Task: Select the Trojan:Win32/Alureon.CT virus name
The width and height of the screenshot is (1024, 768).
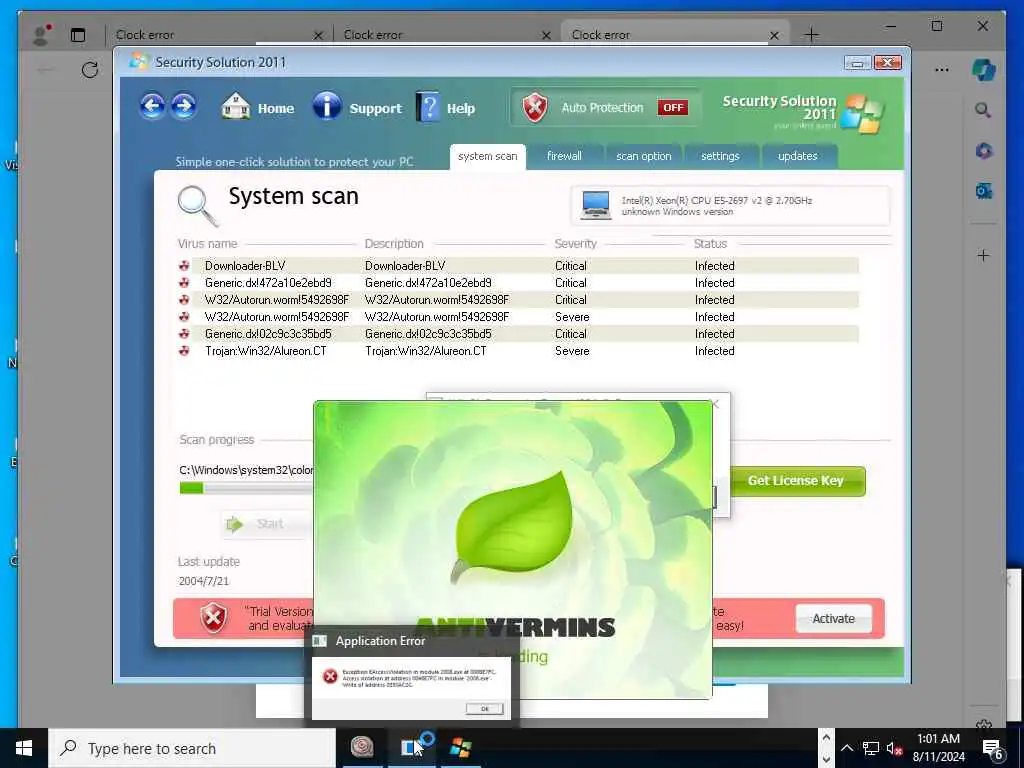Action: [265, 351]
